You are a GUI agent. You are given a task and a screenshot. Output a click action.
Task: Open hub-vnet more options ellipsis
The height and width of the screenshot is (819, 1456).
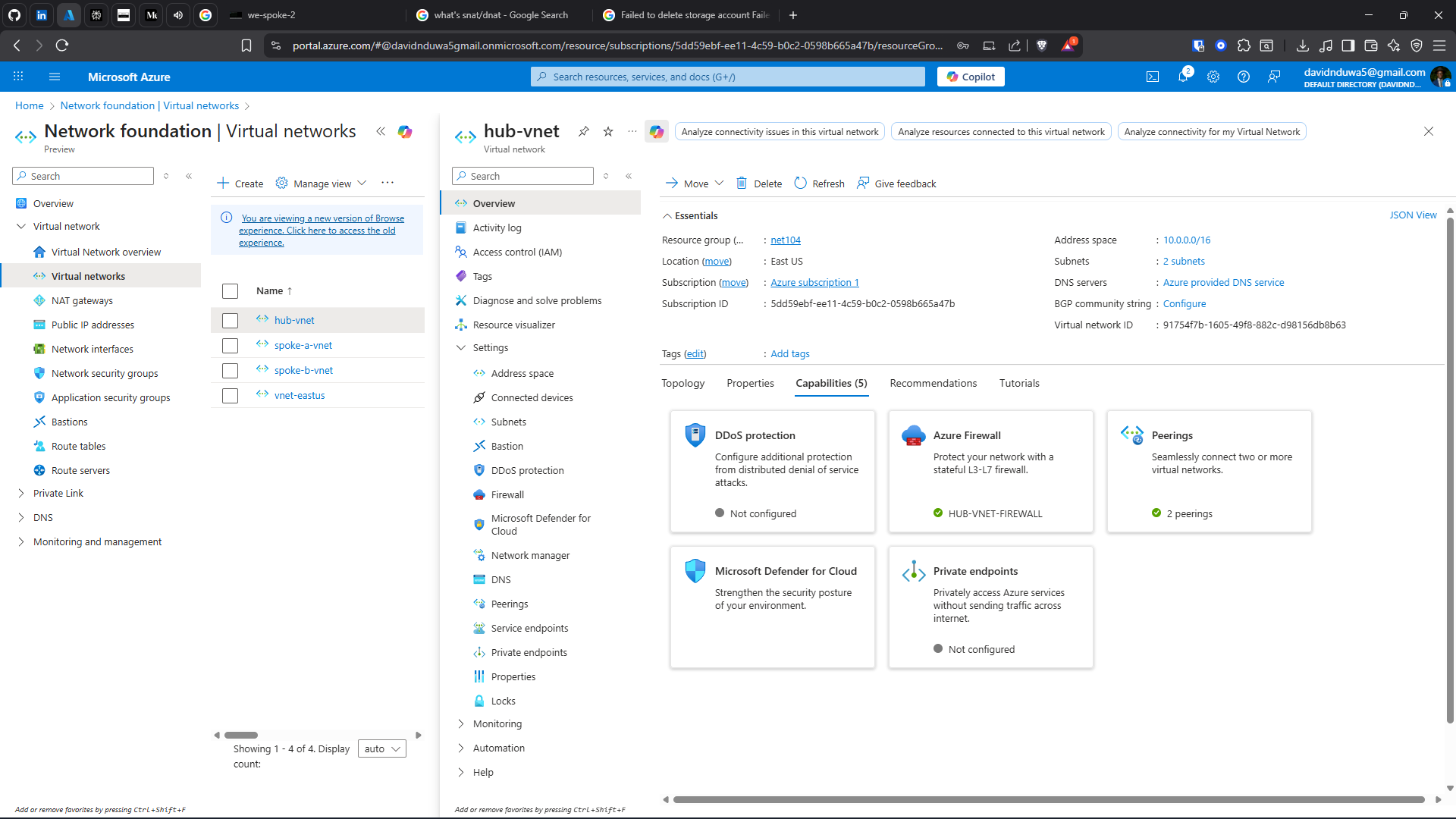632,131
